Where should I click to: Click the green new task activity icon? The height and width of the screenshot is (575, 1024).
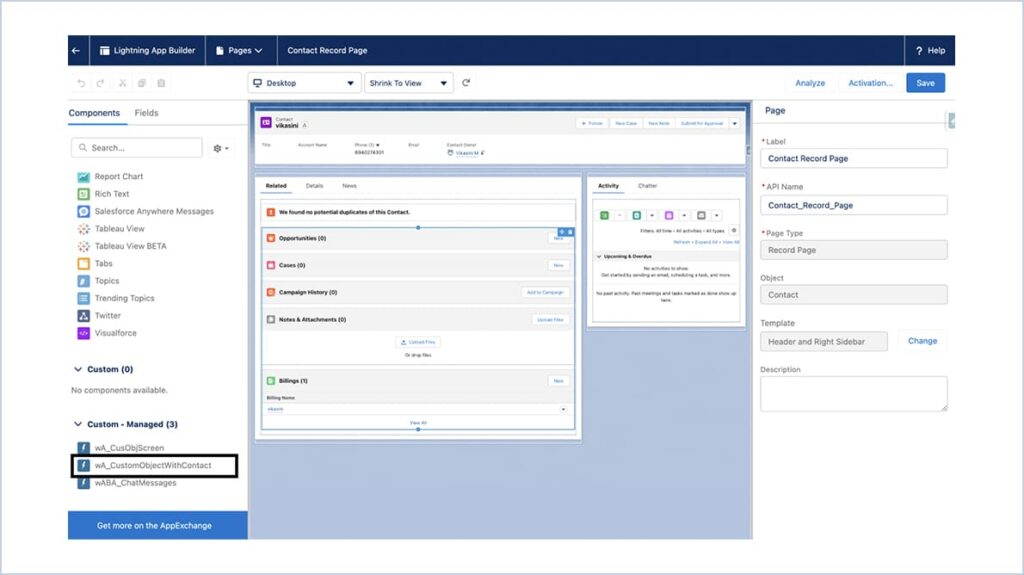point(605,216)
